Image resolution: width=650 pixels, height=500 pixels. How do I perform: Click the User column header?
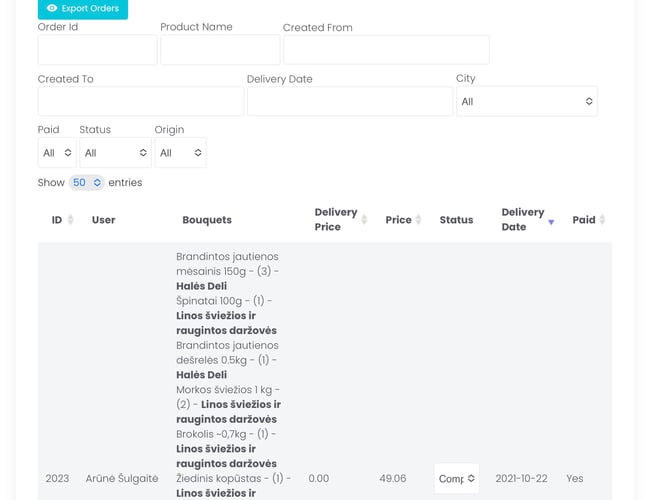103,220
